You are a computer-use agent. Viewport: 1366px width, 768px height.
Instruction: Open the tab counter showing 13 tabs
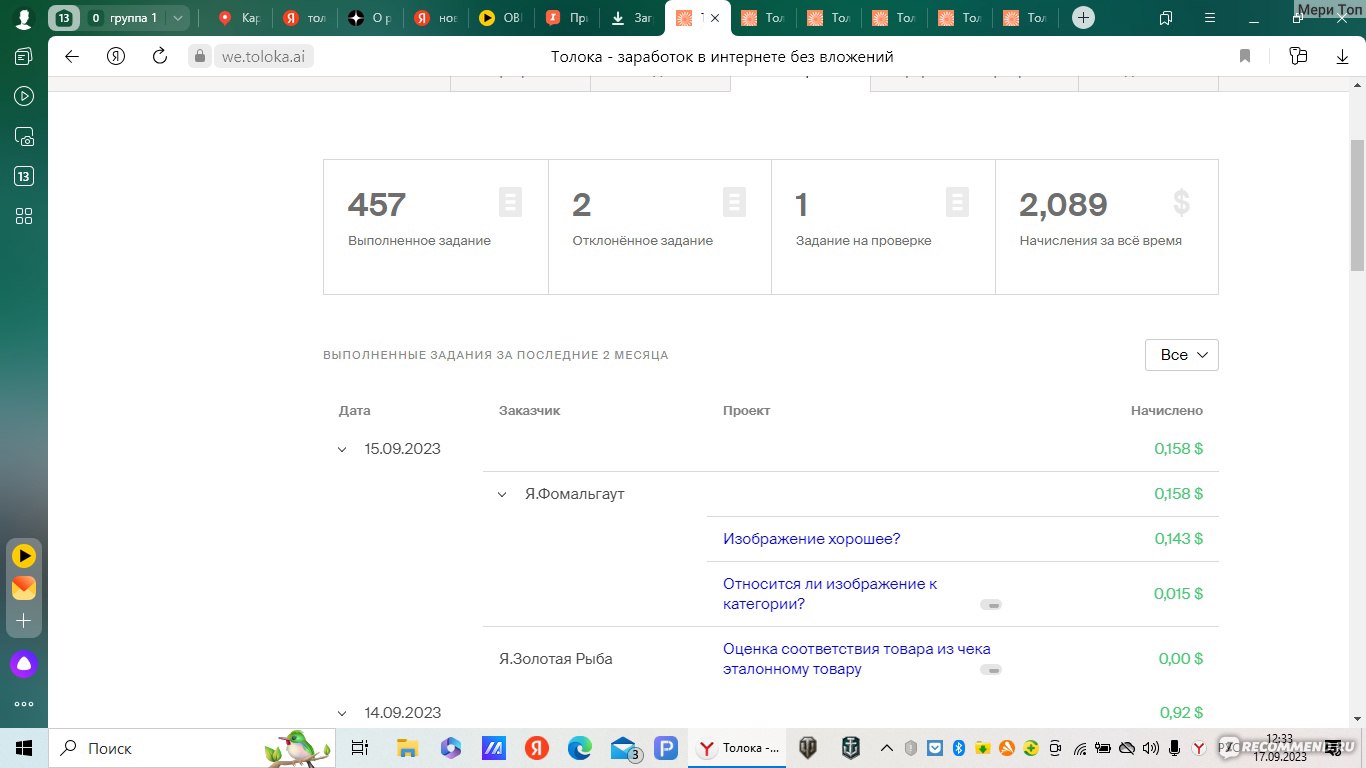(64, 18)
